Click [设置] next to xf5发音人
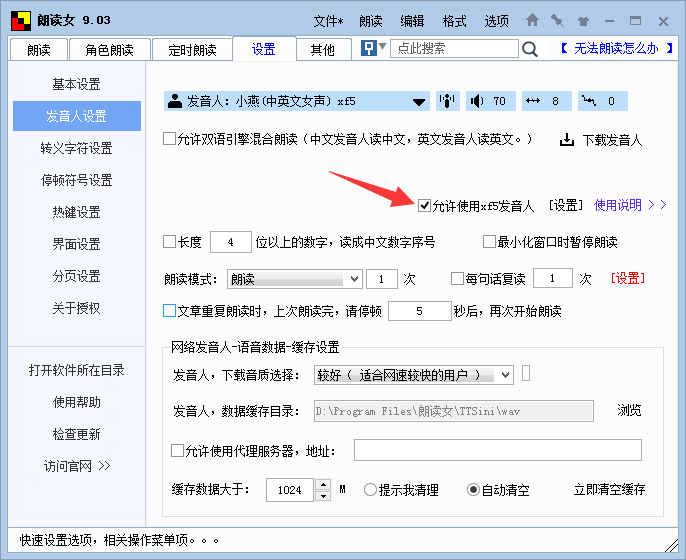Viewport: 686px width, 560px height. [x=566, y=205]
